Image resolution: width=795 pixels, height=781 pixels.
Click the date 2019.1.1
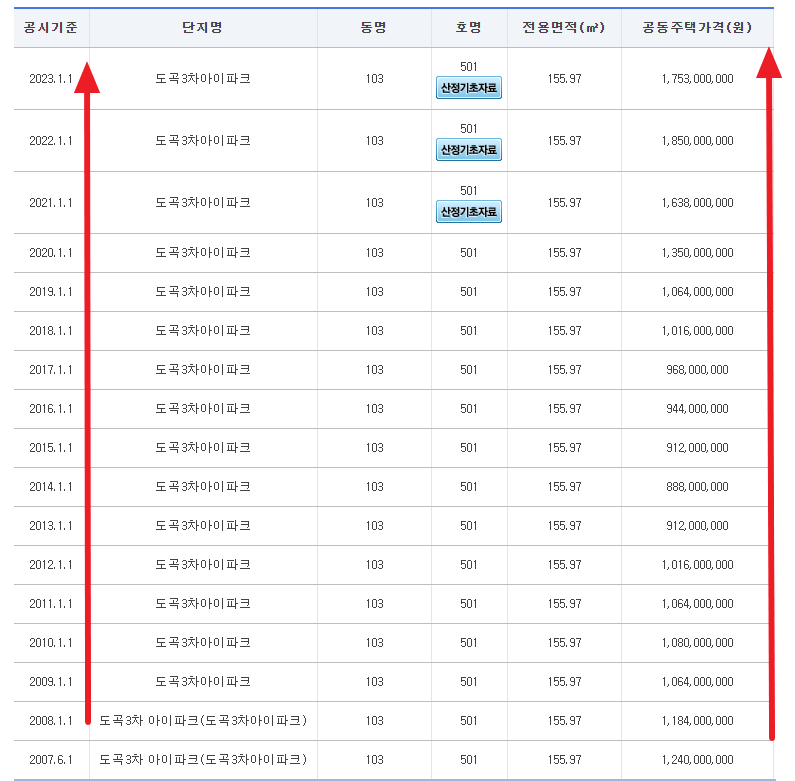click(51, 292)
